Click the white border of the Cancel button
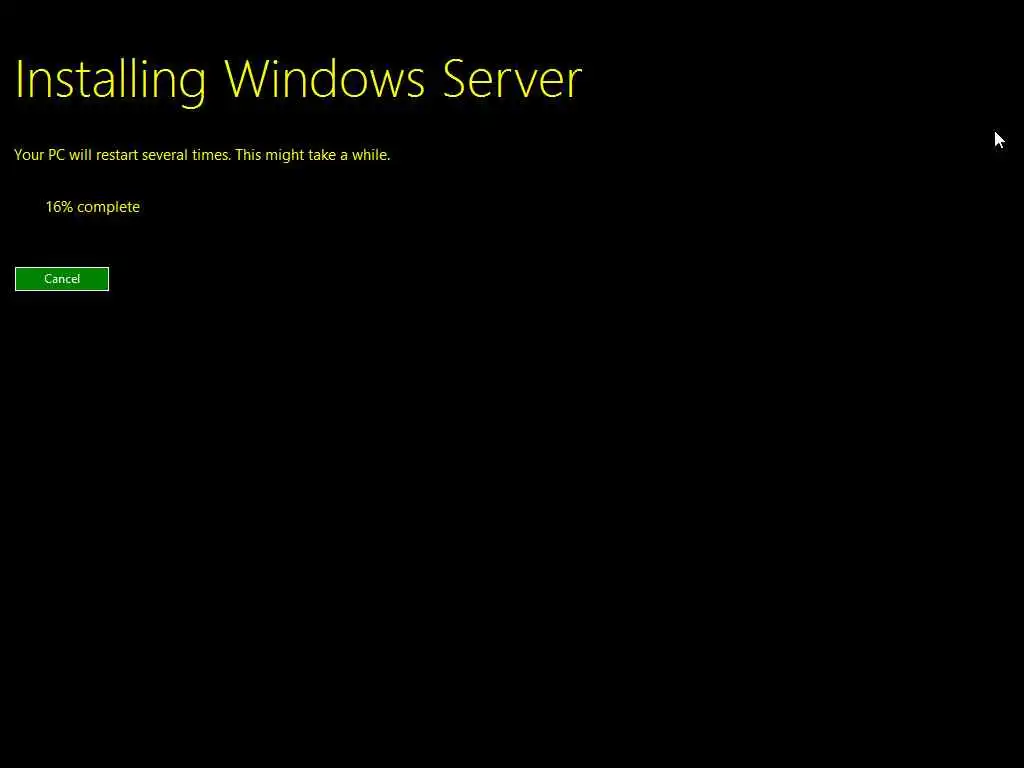Image resolution: width=1024 pixels, height=768 pixels. point(62,268)
